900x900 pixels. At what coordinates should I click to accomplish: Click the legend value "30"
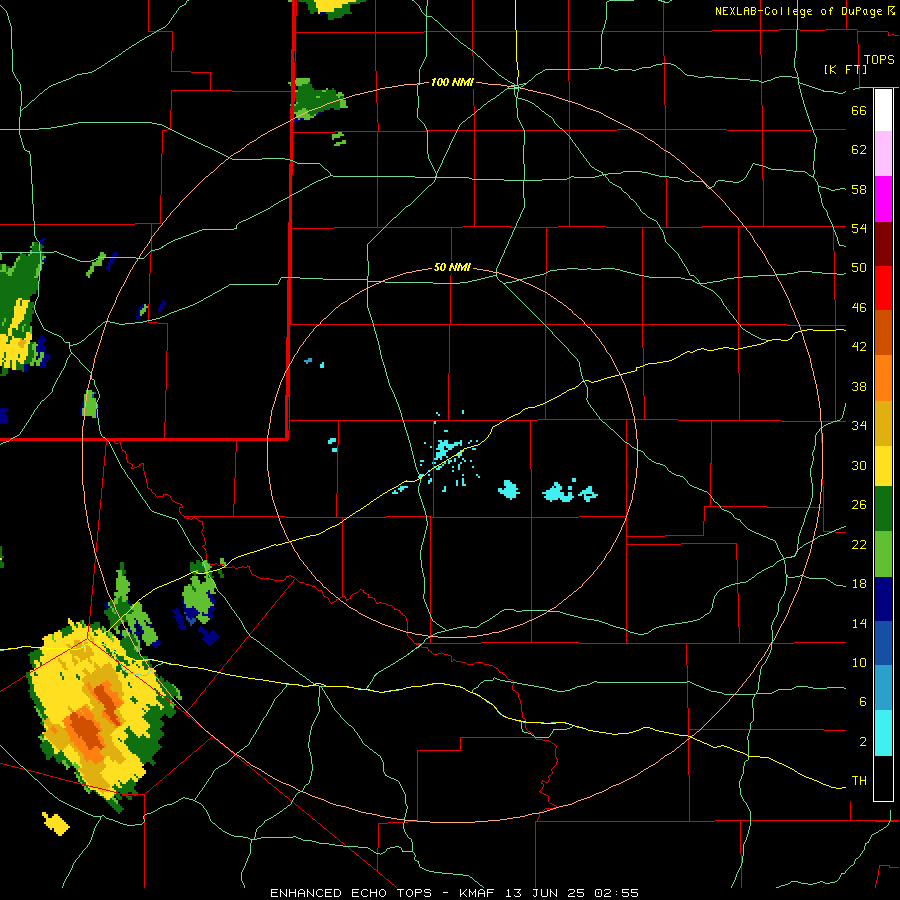pos(859,465)
